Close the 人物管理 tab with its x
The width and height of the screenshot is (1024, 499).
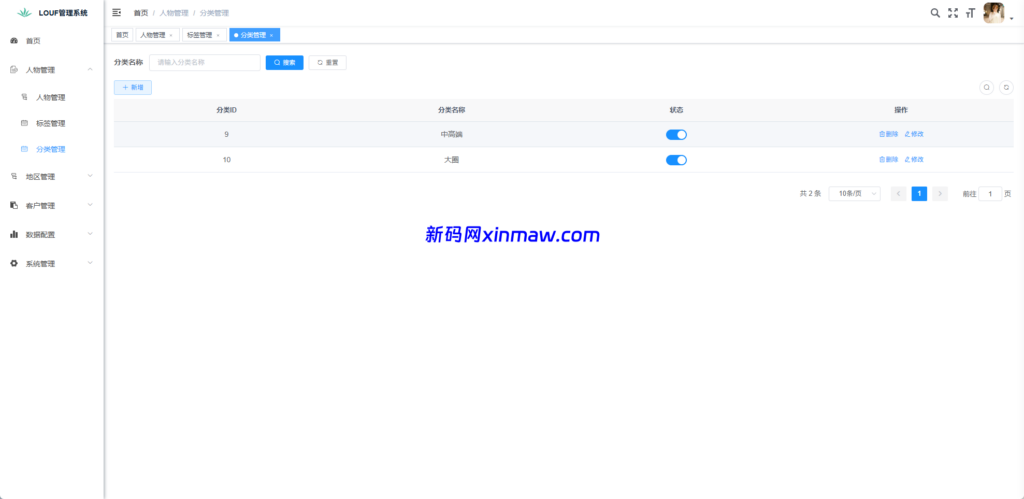tap(171, 35)
